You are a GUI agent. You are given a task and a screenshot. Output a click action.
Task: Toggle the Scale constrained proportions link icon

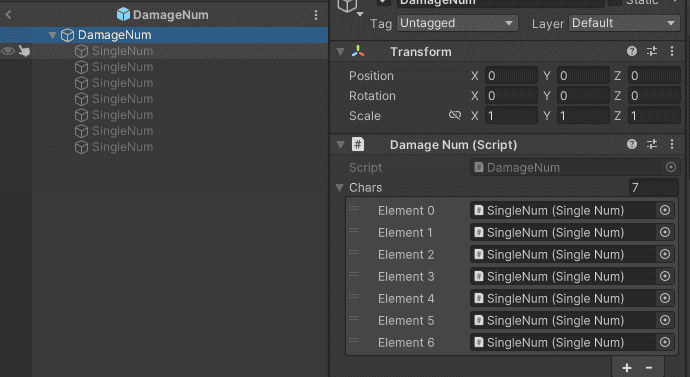455,115
